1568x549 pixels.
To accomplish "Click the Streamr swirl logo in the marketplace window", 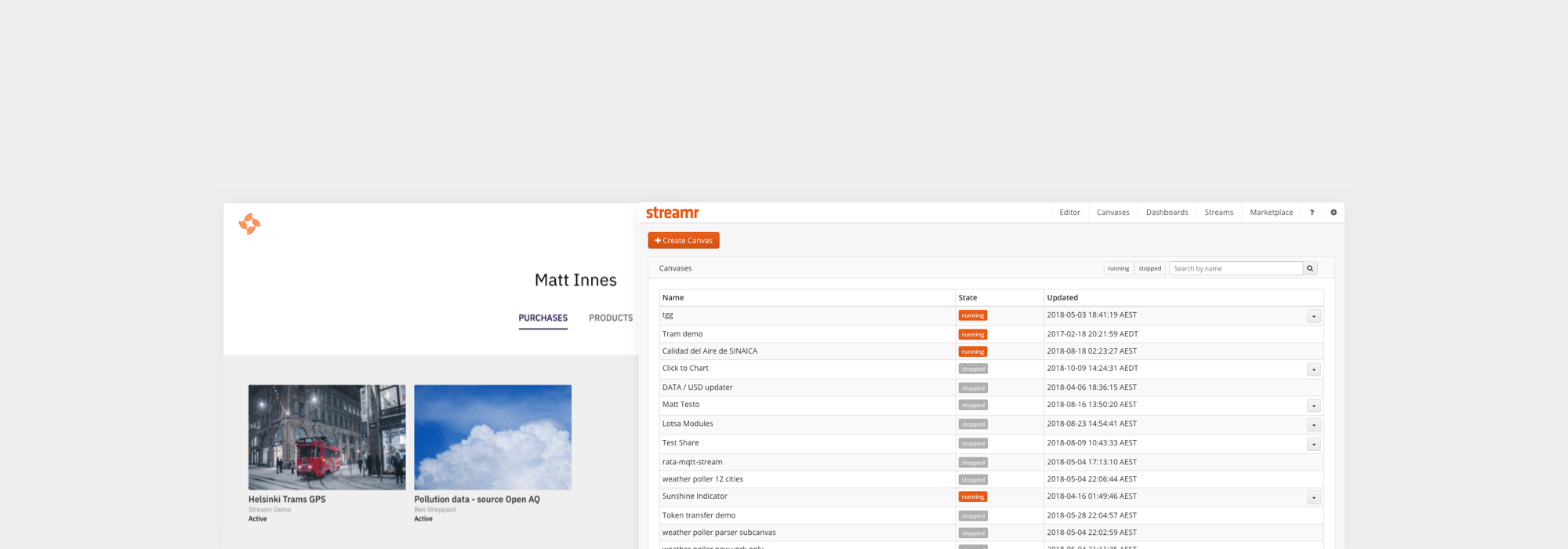I will point(249,224).
